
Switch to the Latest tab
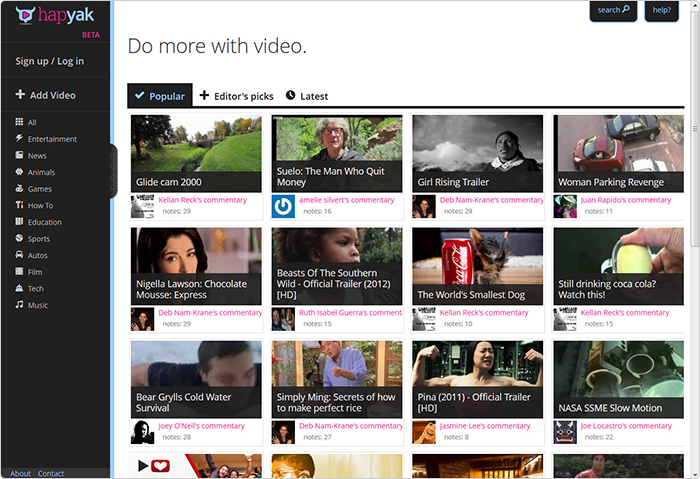coord(307,96)
